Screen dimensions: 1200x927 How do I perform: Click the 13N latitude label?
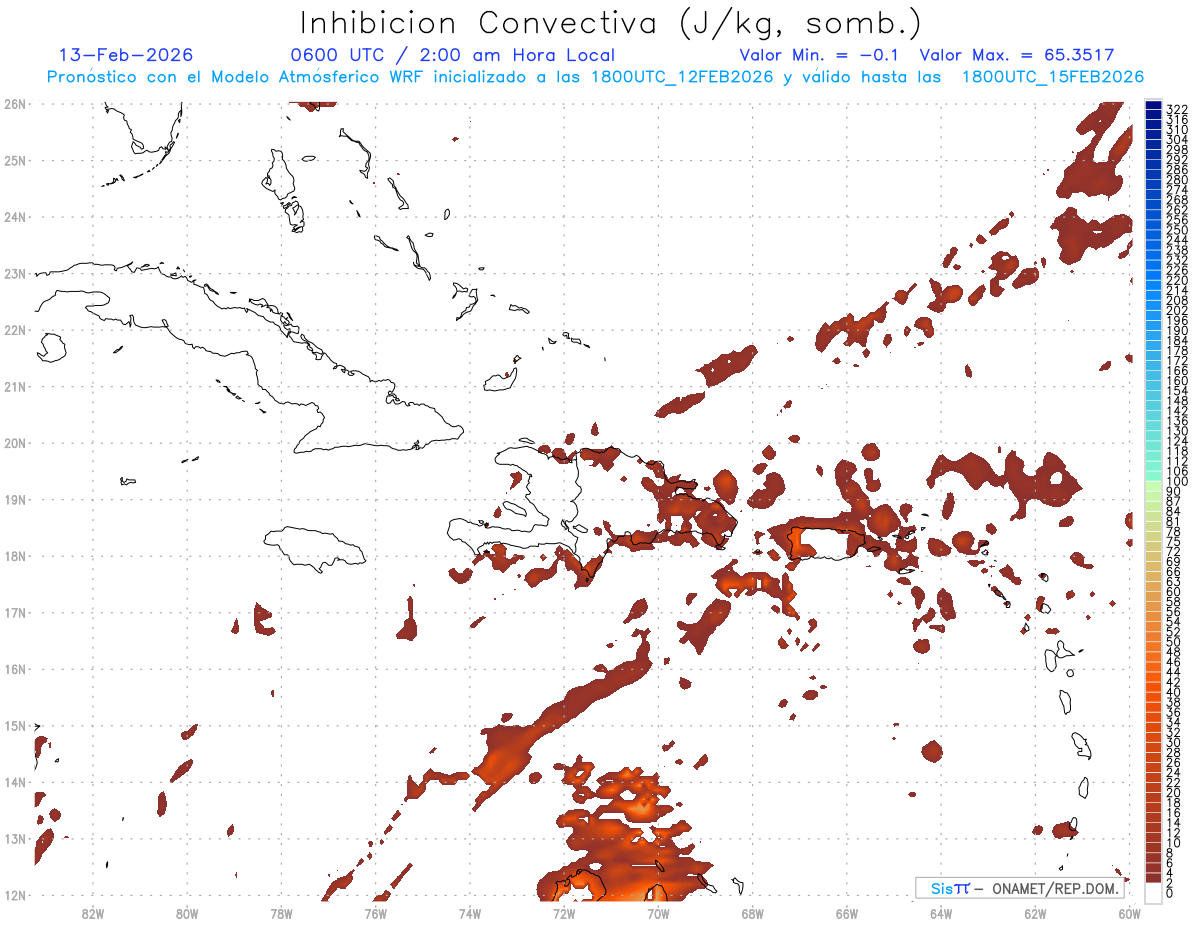pos(14,838)
